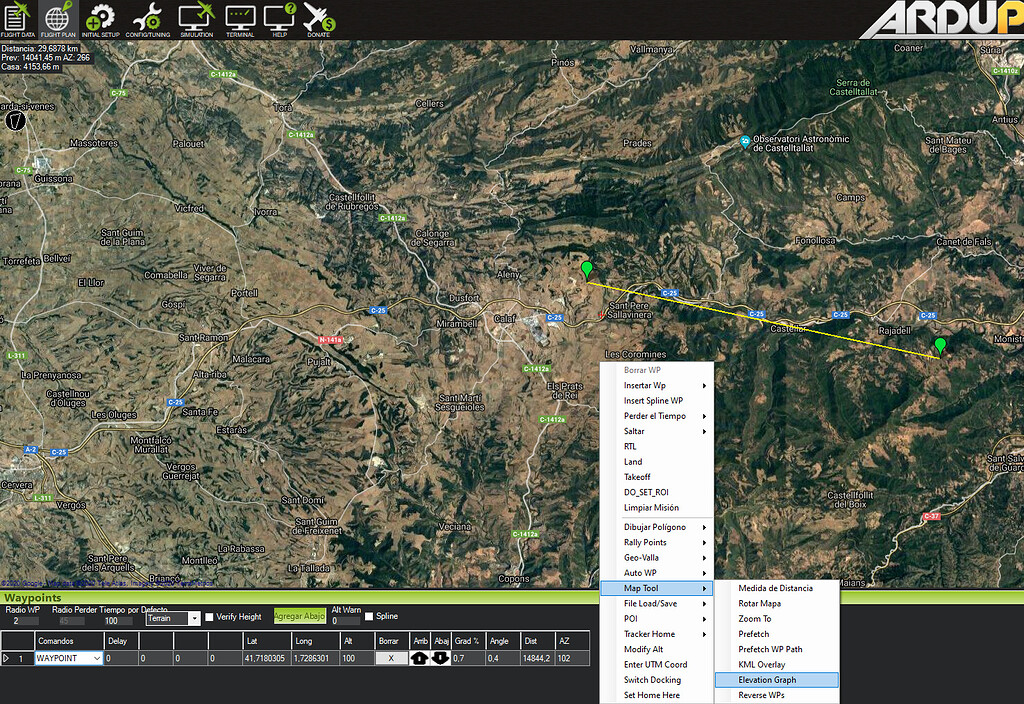Open the Terminal monitor icon
Image resolution: width=1024 pixels, height=704 pixels.
pos(238,18)
